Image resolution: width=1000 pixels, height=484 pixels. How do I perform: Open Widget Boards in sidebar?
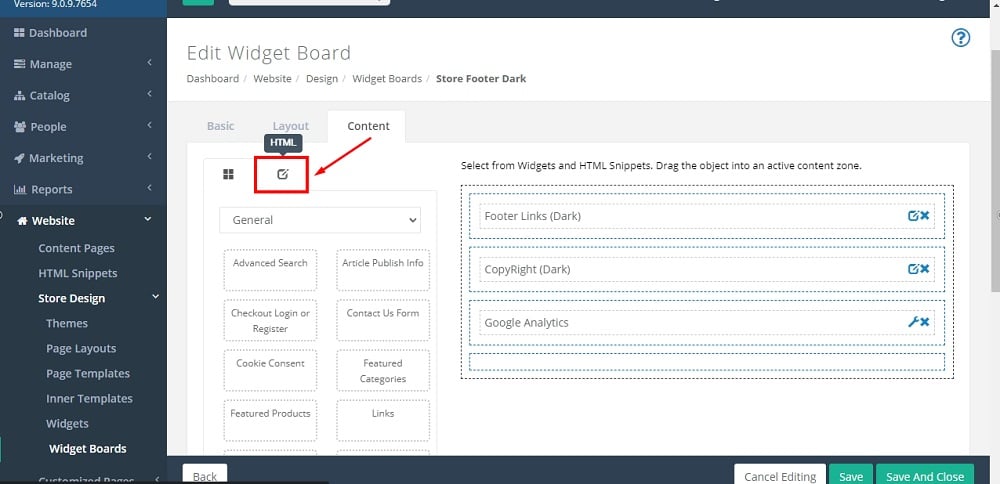click(87, 448)
